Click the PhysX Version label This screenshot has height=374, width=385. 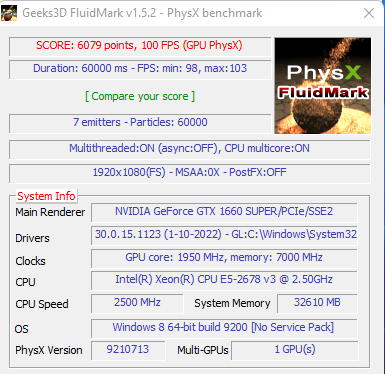(x=49, y=350)
